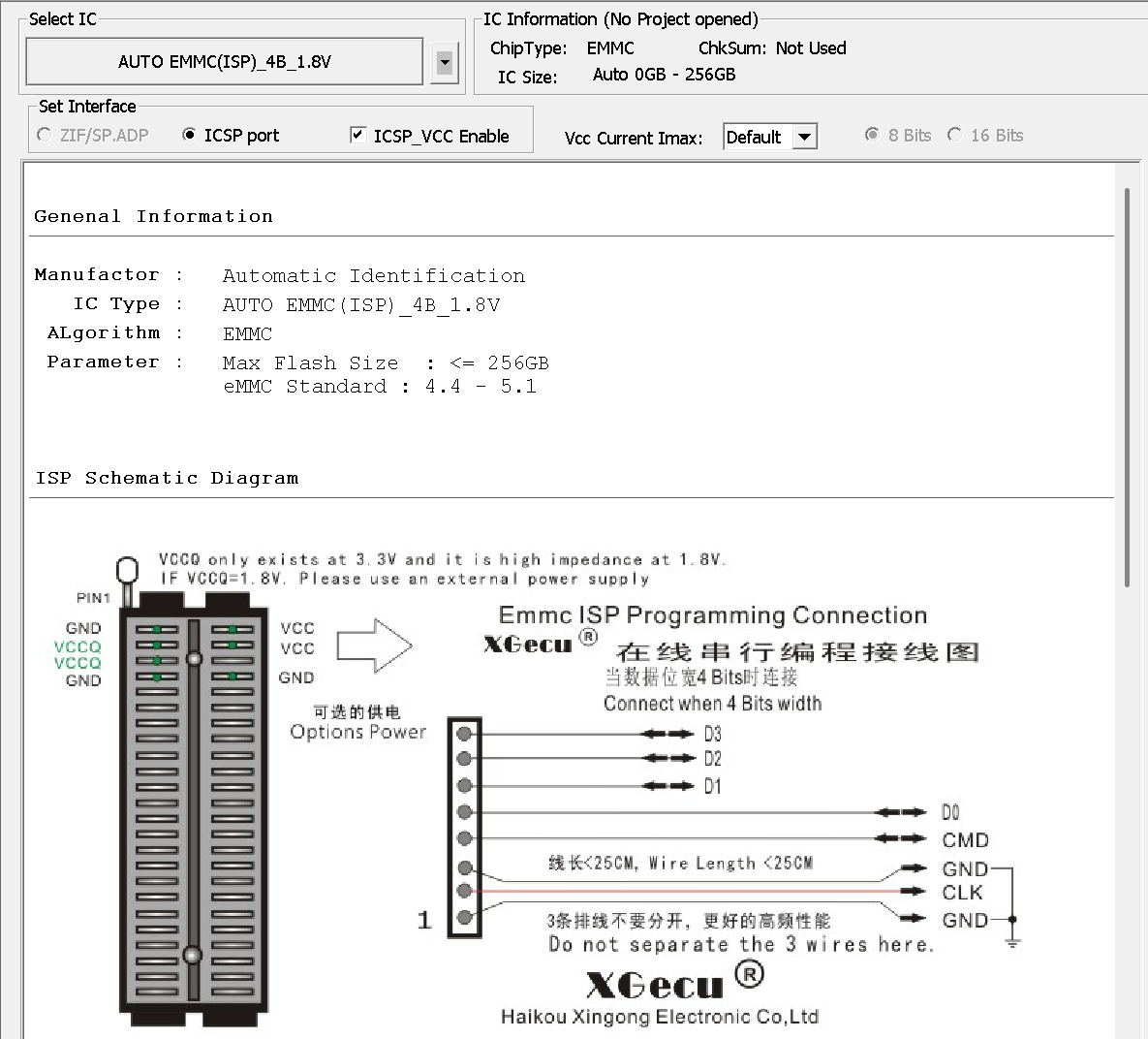
Task: Choose the 16 Bits radio option
Action: point(955,136)
